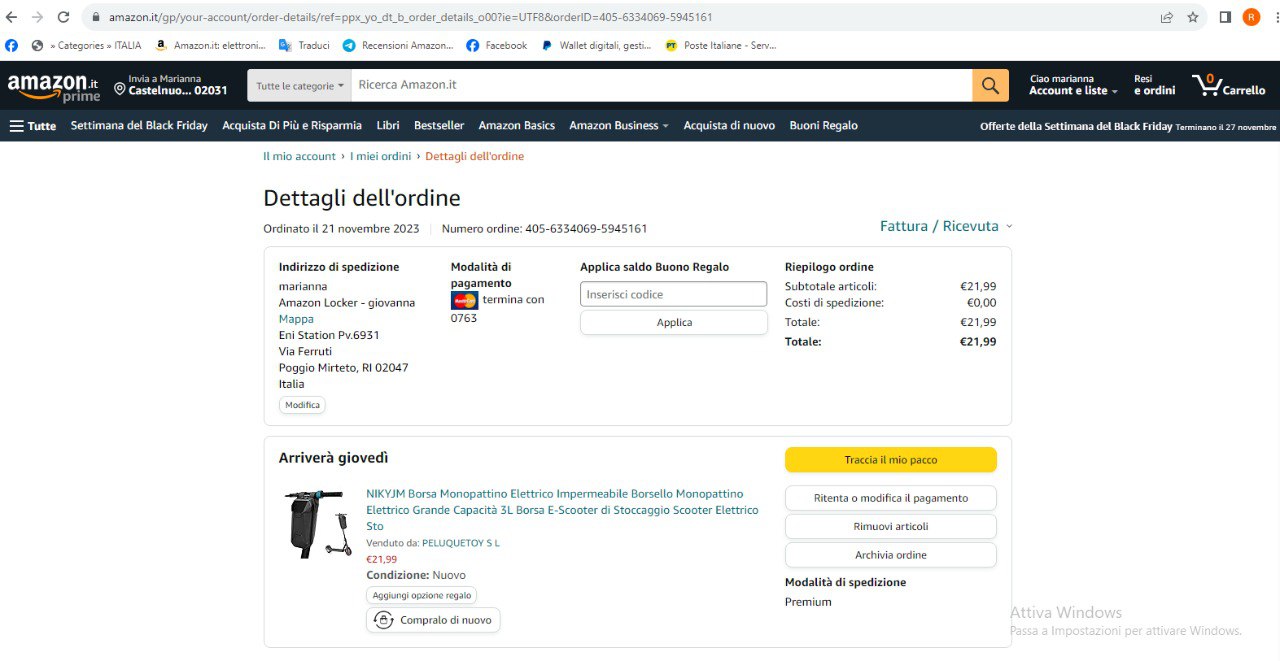
Task: Follow the I miei ordini breadcrumb link
Action: click(380, 156)
